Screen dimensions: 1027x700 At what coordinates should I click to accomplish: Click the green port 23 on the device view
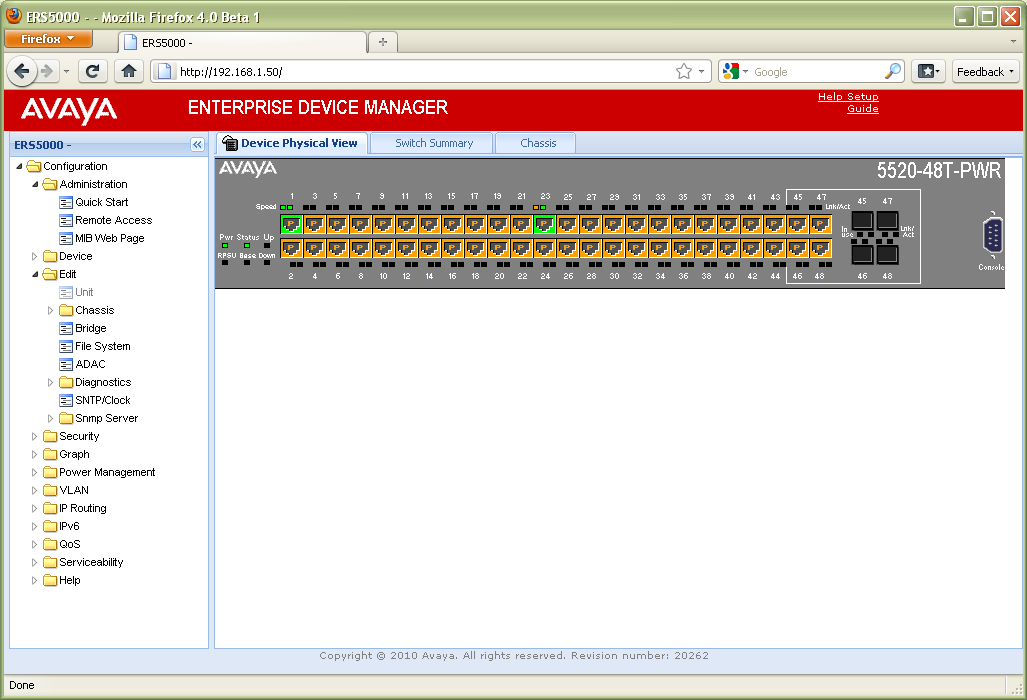tap(545, 224)
